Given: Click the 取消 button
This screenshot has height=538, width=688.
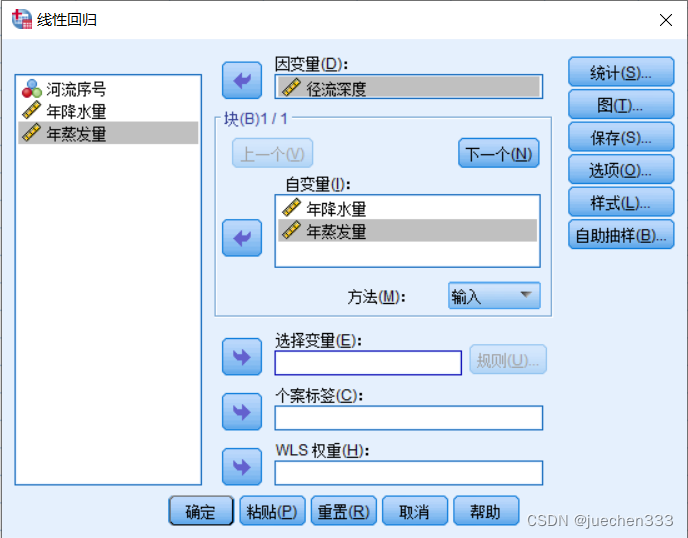Looking at the screenshot, I should [415, 511].
